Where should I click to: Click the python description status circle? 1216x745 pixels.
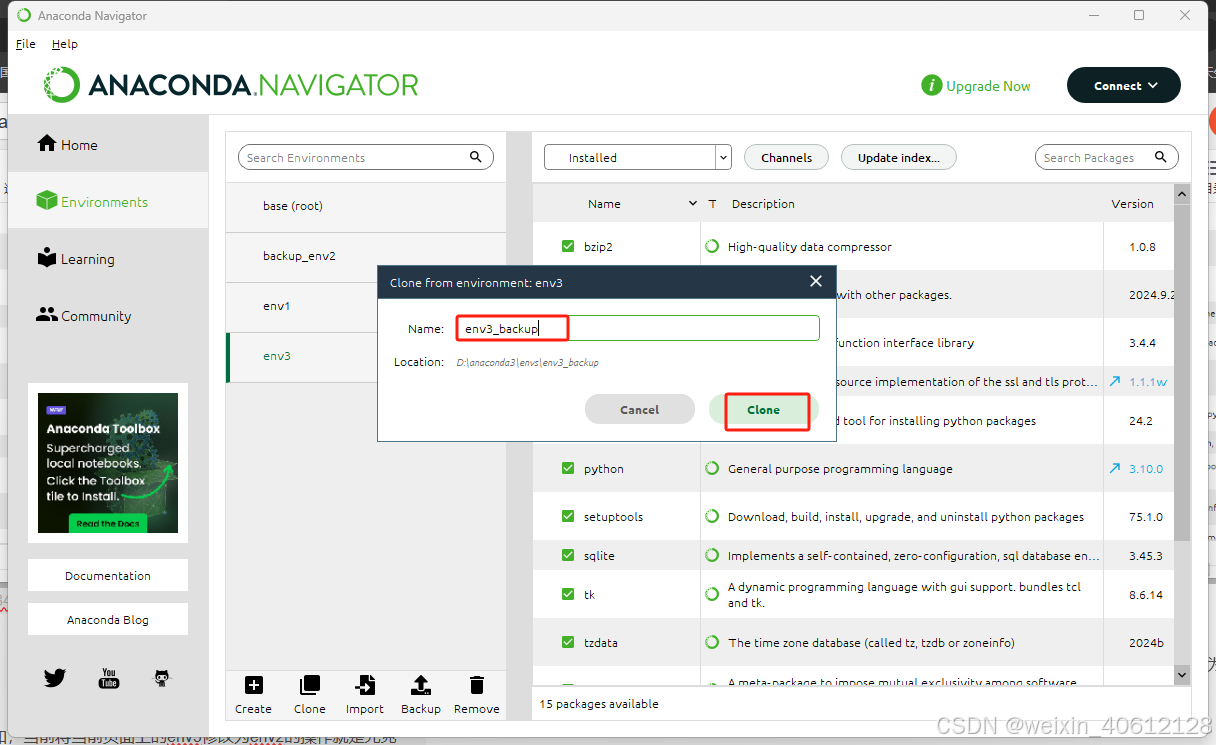[712, 468]
